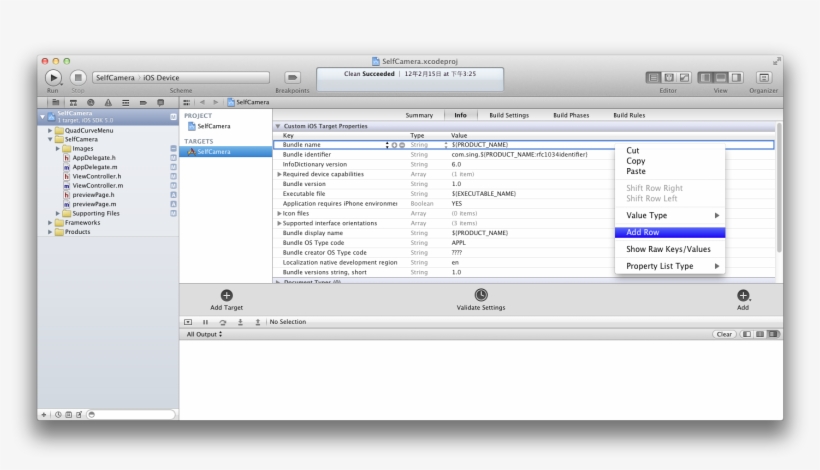Click Validate Settings button
This screenshot has width=820, height=470.
coord(481,300)
